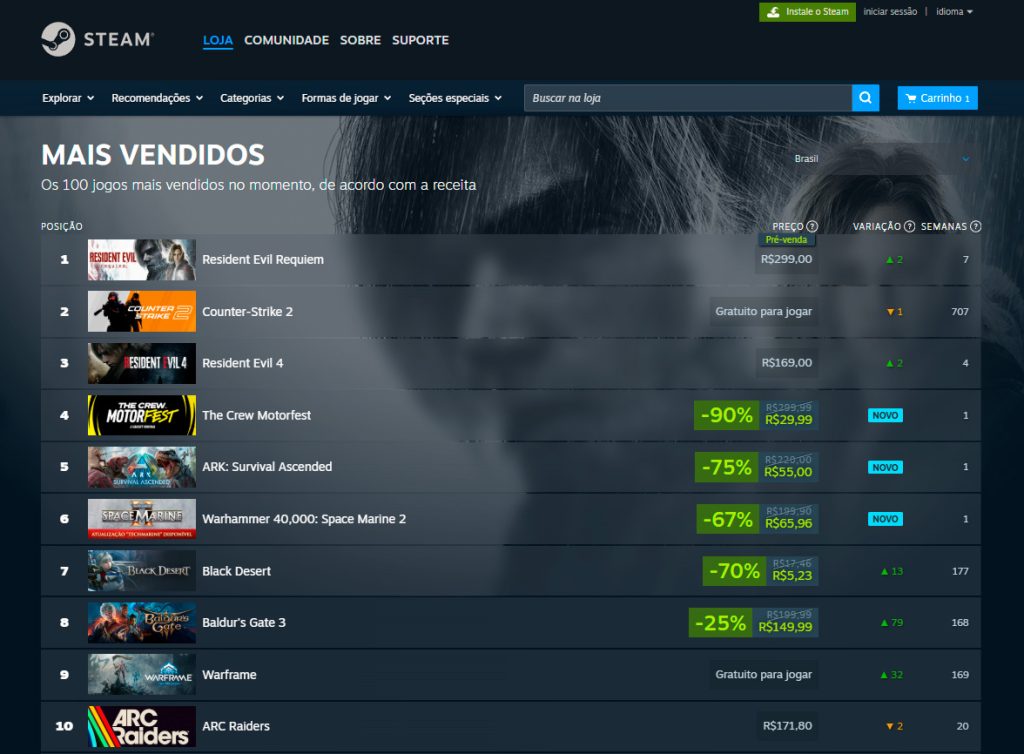Image resolution: width=1024 pixels, height=754 pixels.
Task: Click the Instale o Steam button
Action: tap(807, 12)
